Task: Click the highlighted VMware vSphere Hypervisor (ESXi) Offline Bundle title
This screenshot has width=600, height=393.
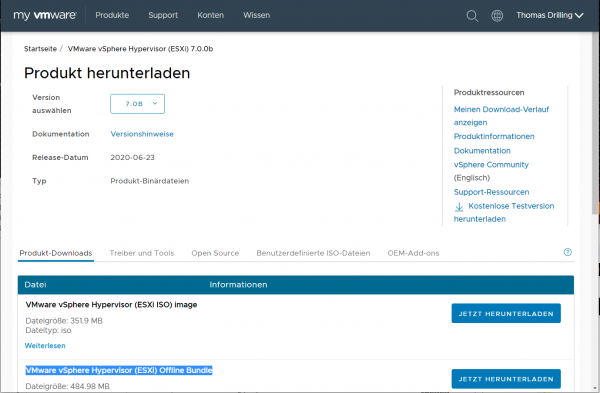Action: (119, 370)
